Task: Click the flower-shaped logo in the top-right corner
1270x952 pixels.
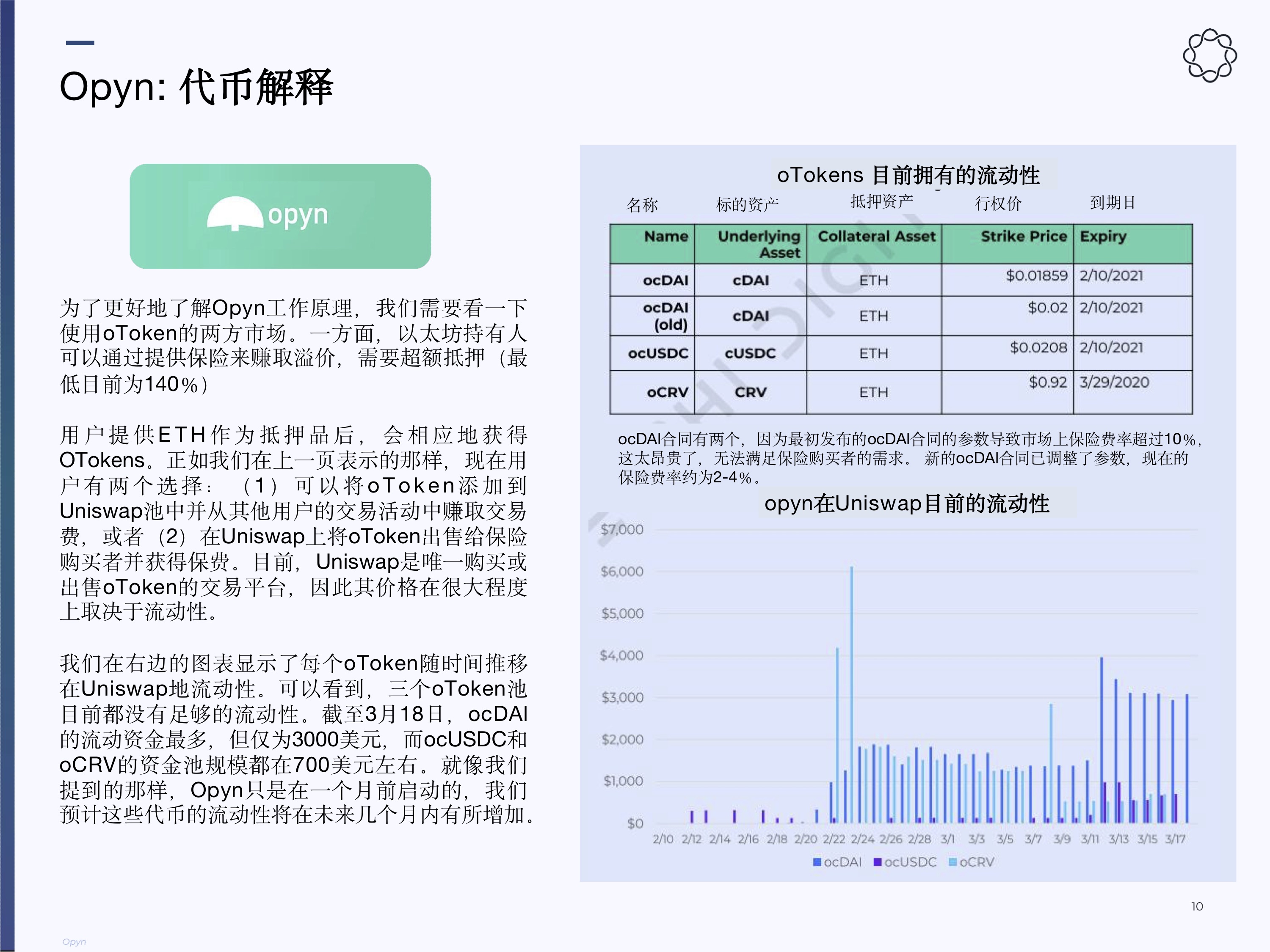Action: tap(1209, 56)
